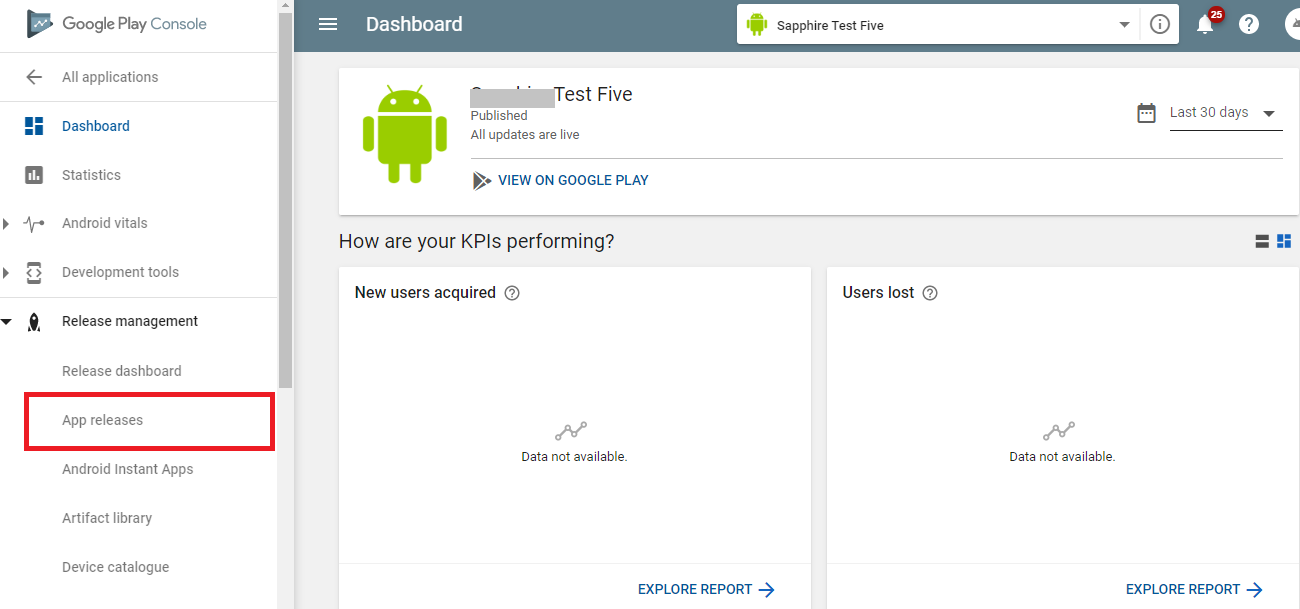
Task: Open the help question mark icon
Action: [1249, 25]
